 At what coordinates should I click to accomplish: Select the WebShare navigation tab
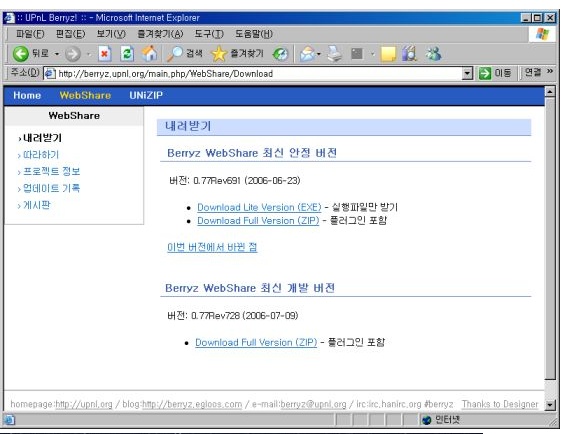click(x=85, y=95)
